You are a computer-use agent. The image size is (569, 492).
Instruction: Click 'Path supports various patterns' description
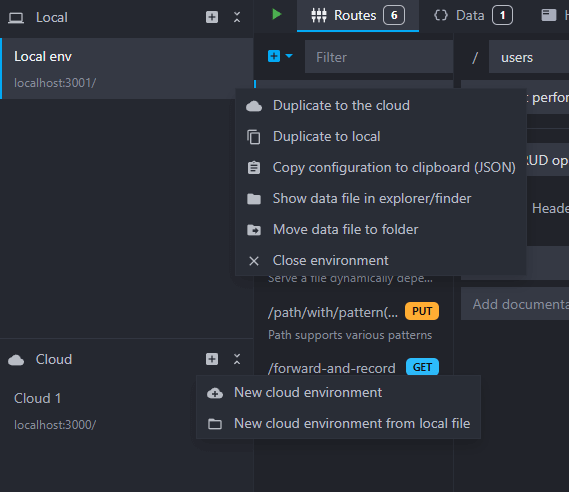pos(350,335)
